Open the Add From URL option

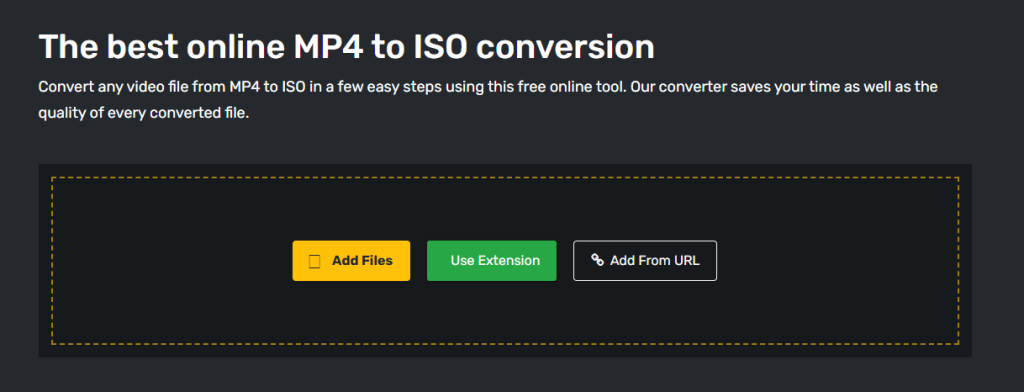pyautogui.click(x=645, y=261)
